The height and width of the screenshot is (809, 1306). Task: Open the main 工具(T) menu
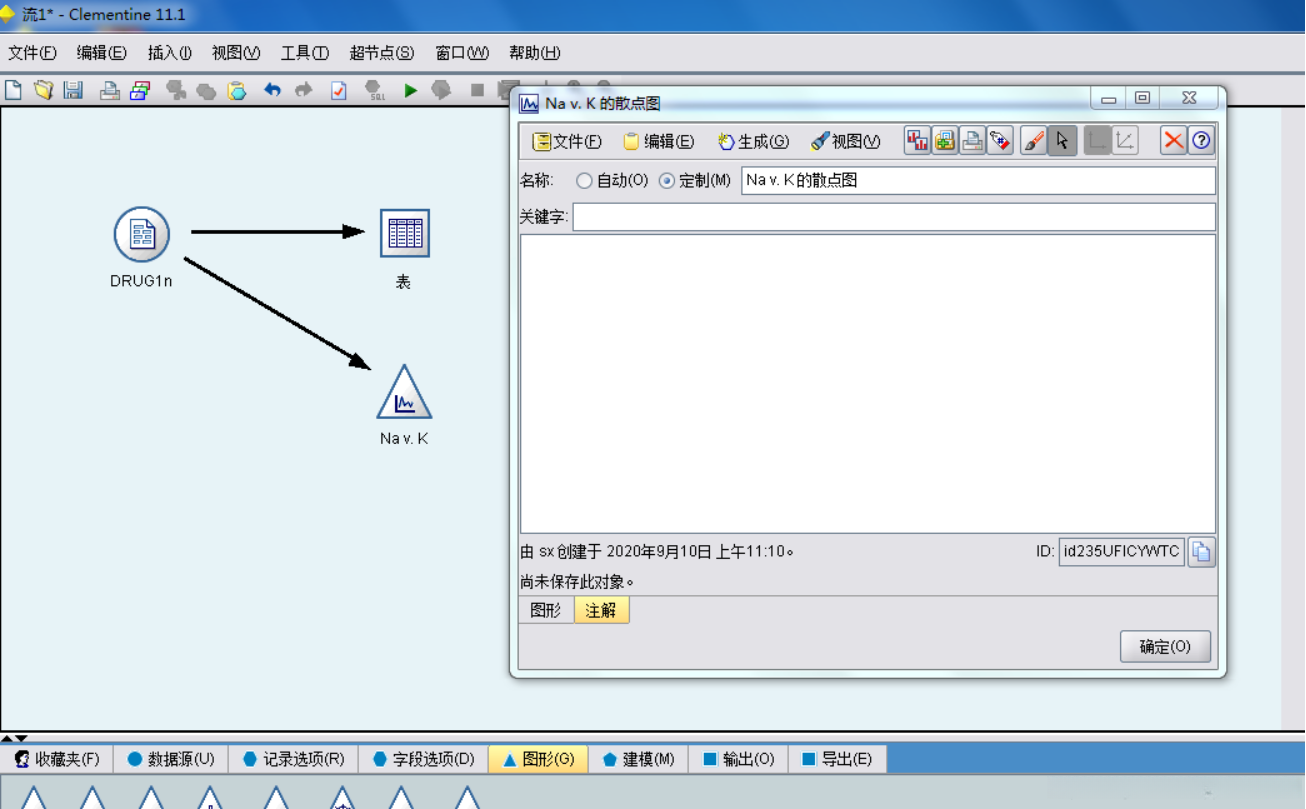click(304, 53)
